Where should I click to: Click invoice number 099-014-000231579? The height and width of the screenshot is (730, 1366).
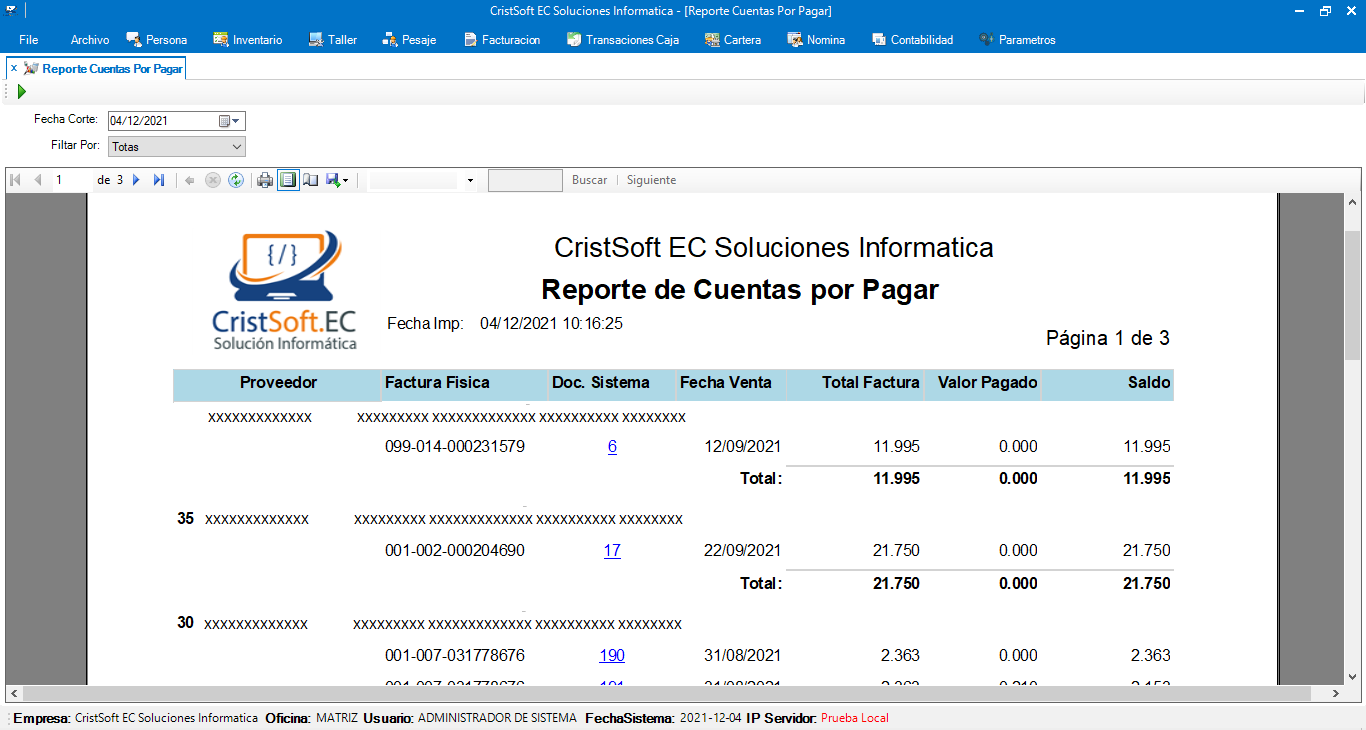(455, 447)
